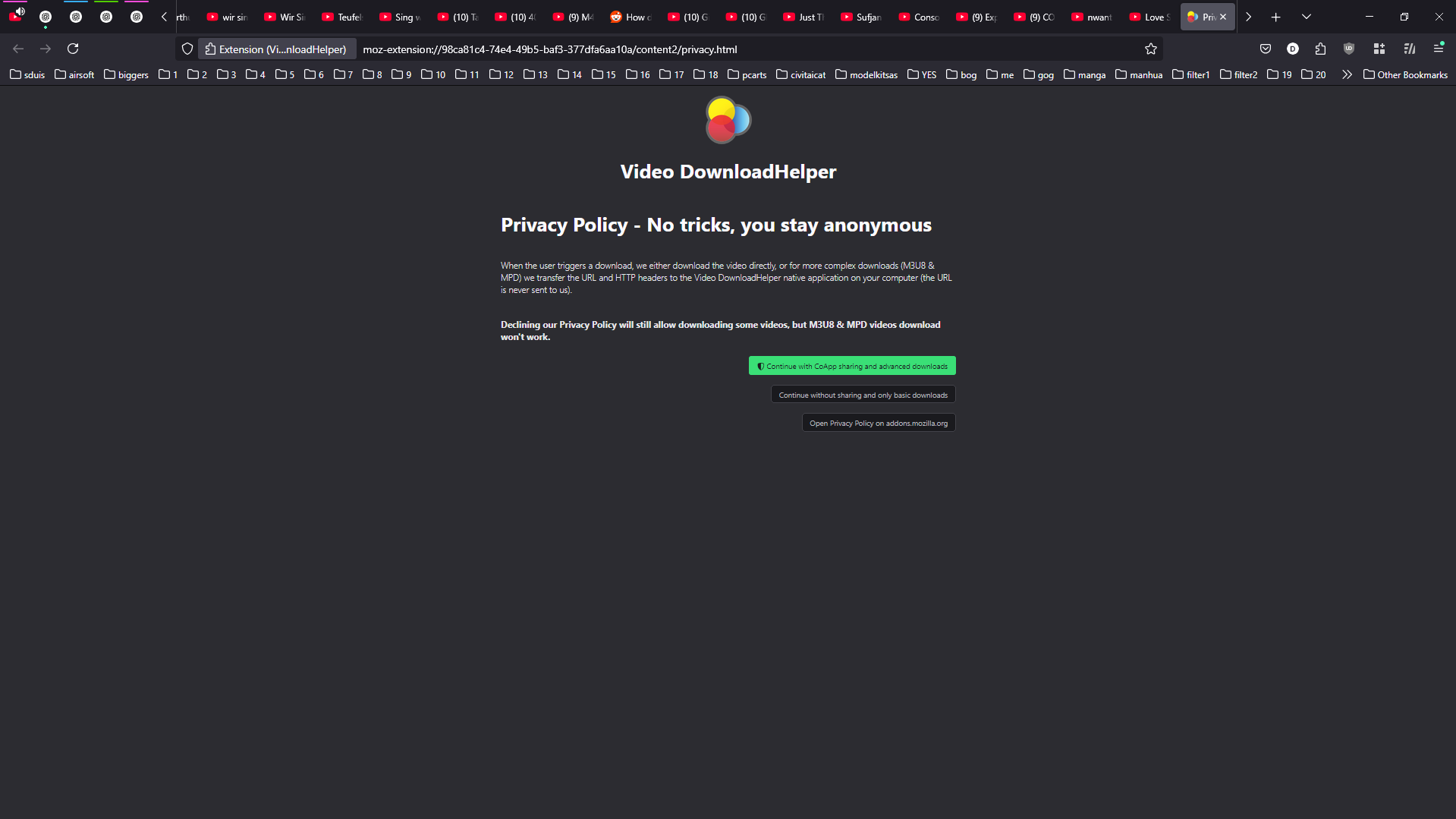Open a new tab

[1276, 17]
